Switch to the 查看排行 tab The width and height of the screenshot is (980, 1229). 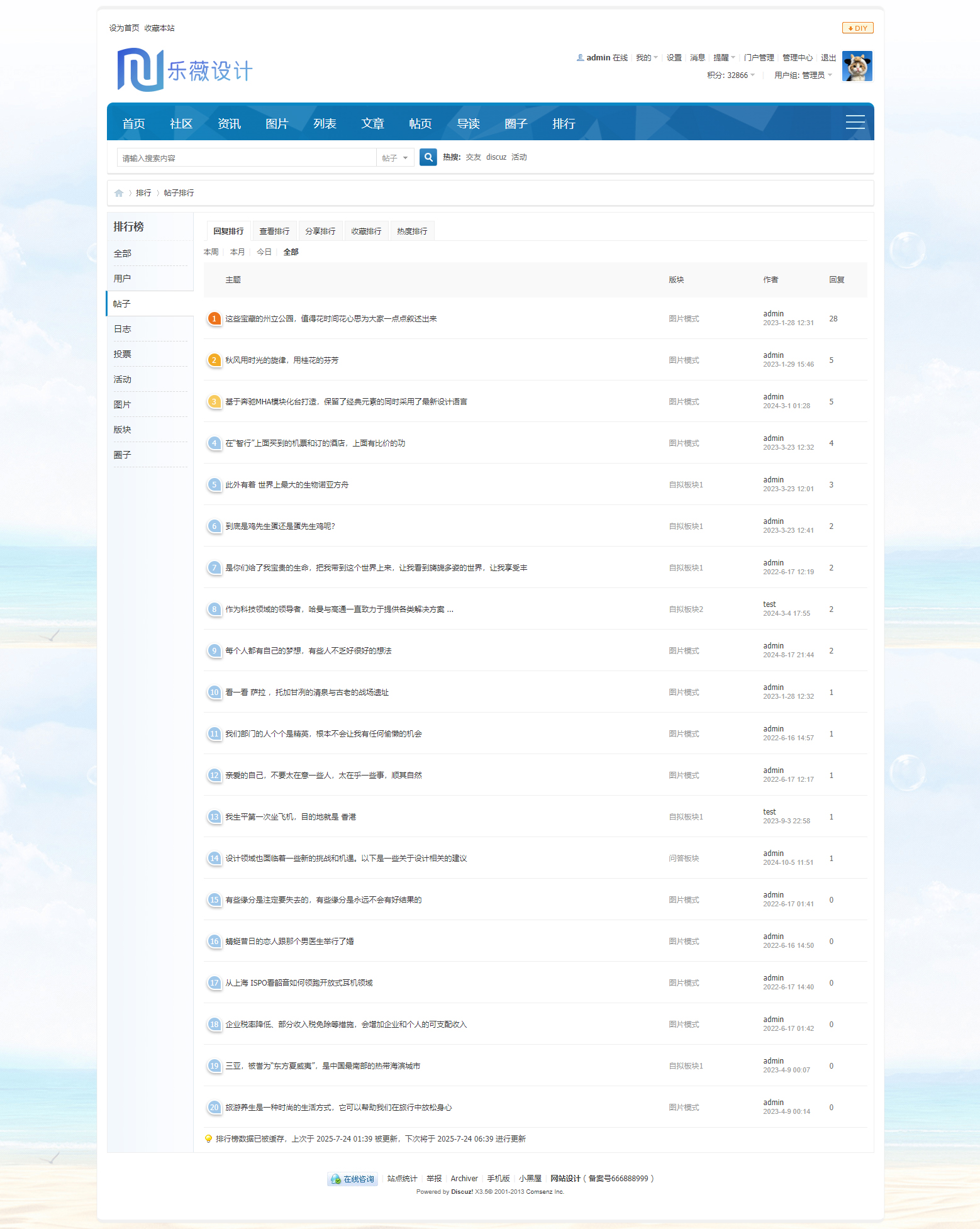pos(274,231)
